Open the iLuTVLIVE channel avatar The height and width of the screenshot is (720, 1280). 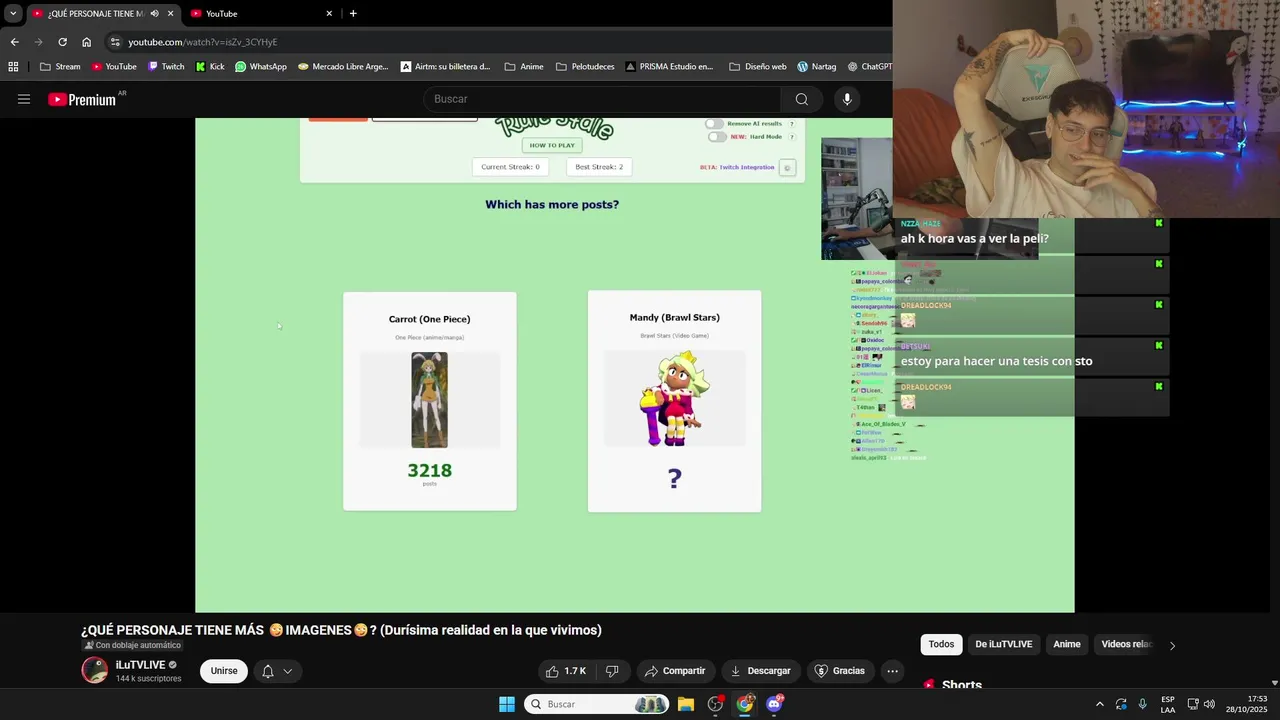(x=95, y=670)
